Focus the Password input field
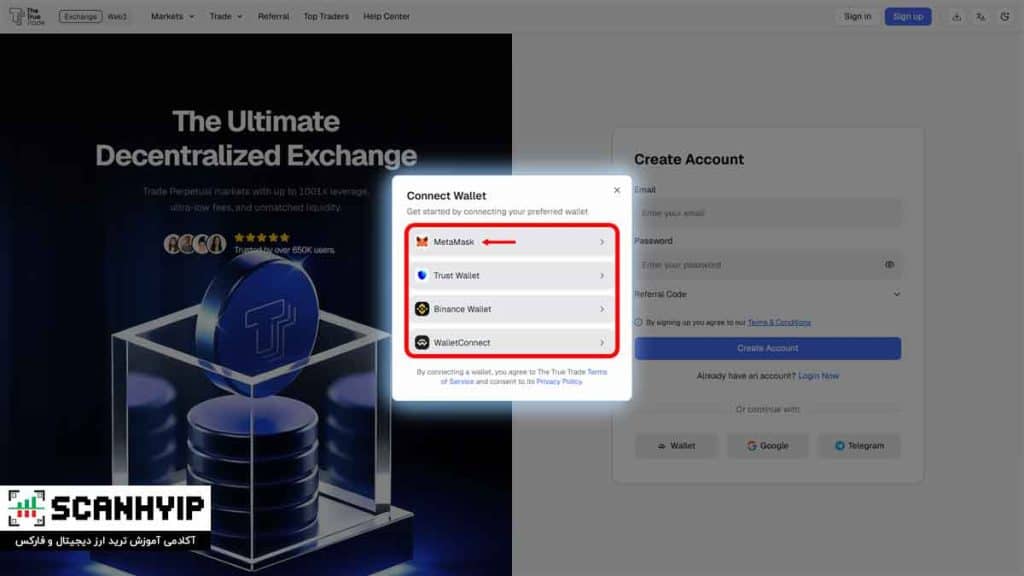This screenshot has width=1024, height=576. (767, 264)
